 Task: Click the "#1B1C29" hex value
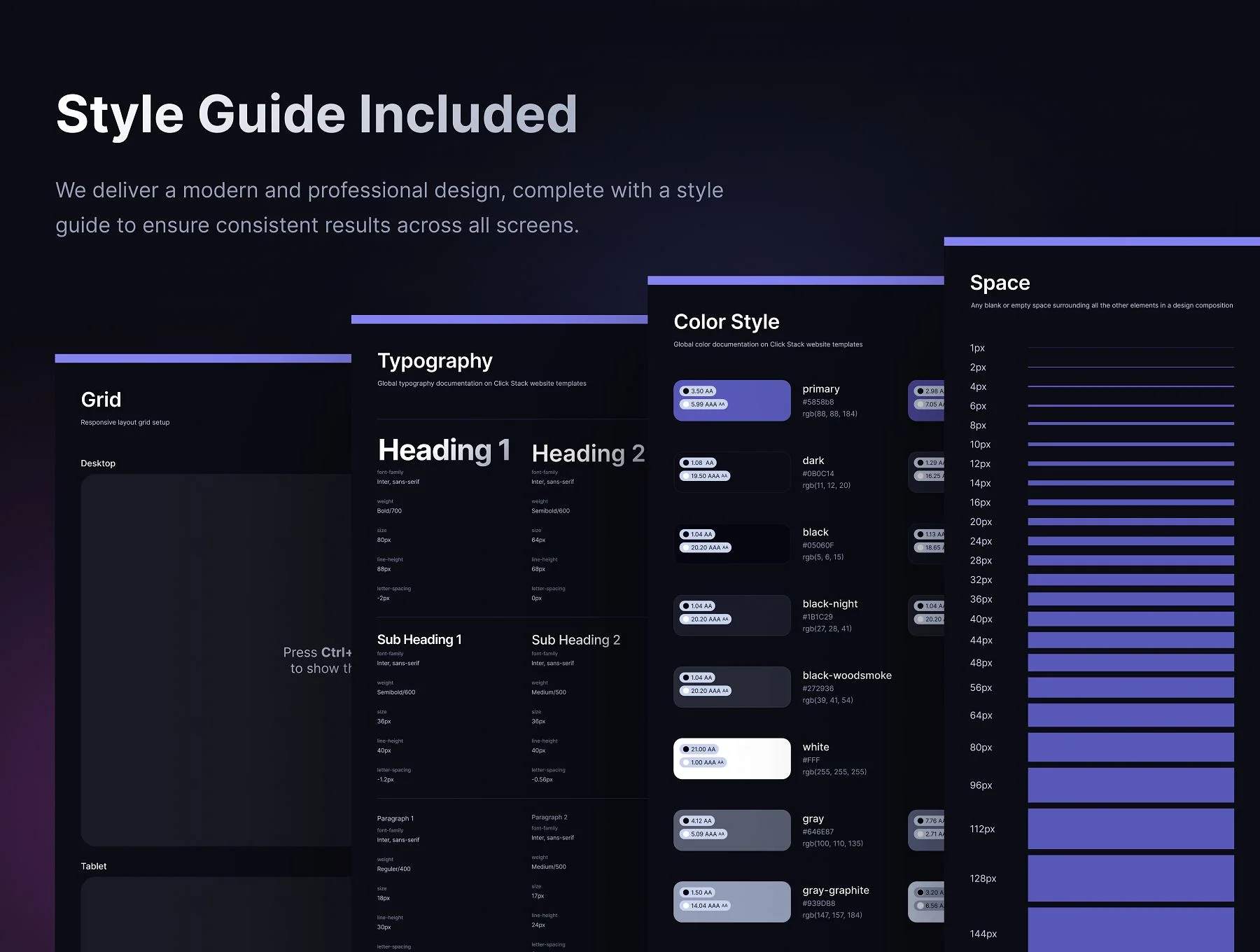[x=818, y=617]
